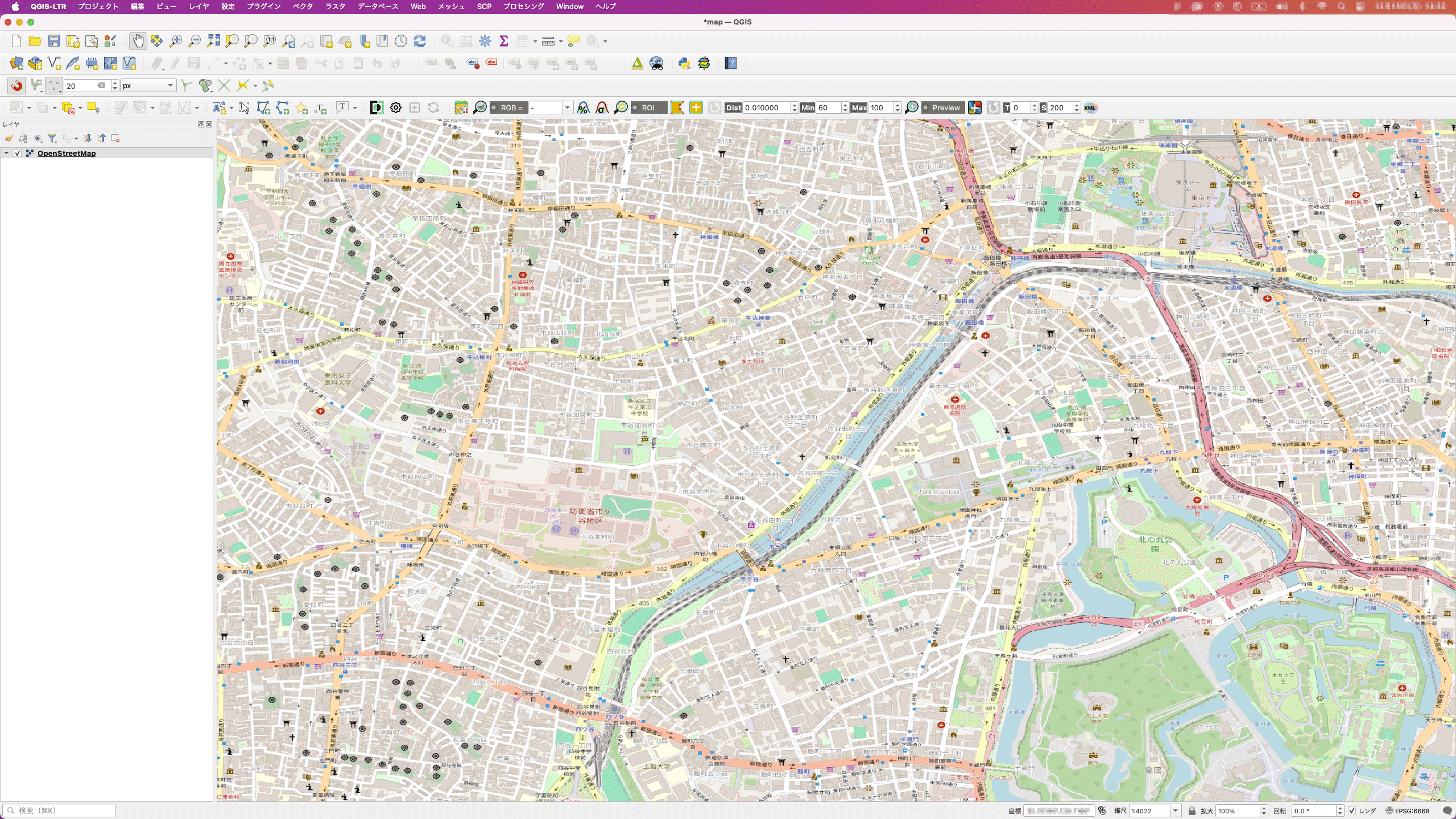Open the ベクタ (Vector) menu
Viewport: 1456px width, 819px height.
click(x=303, y=6)
